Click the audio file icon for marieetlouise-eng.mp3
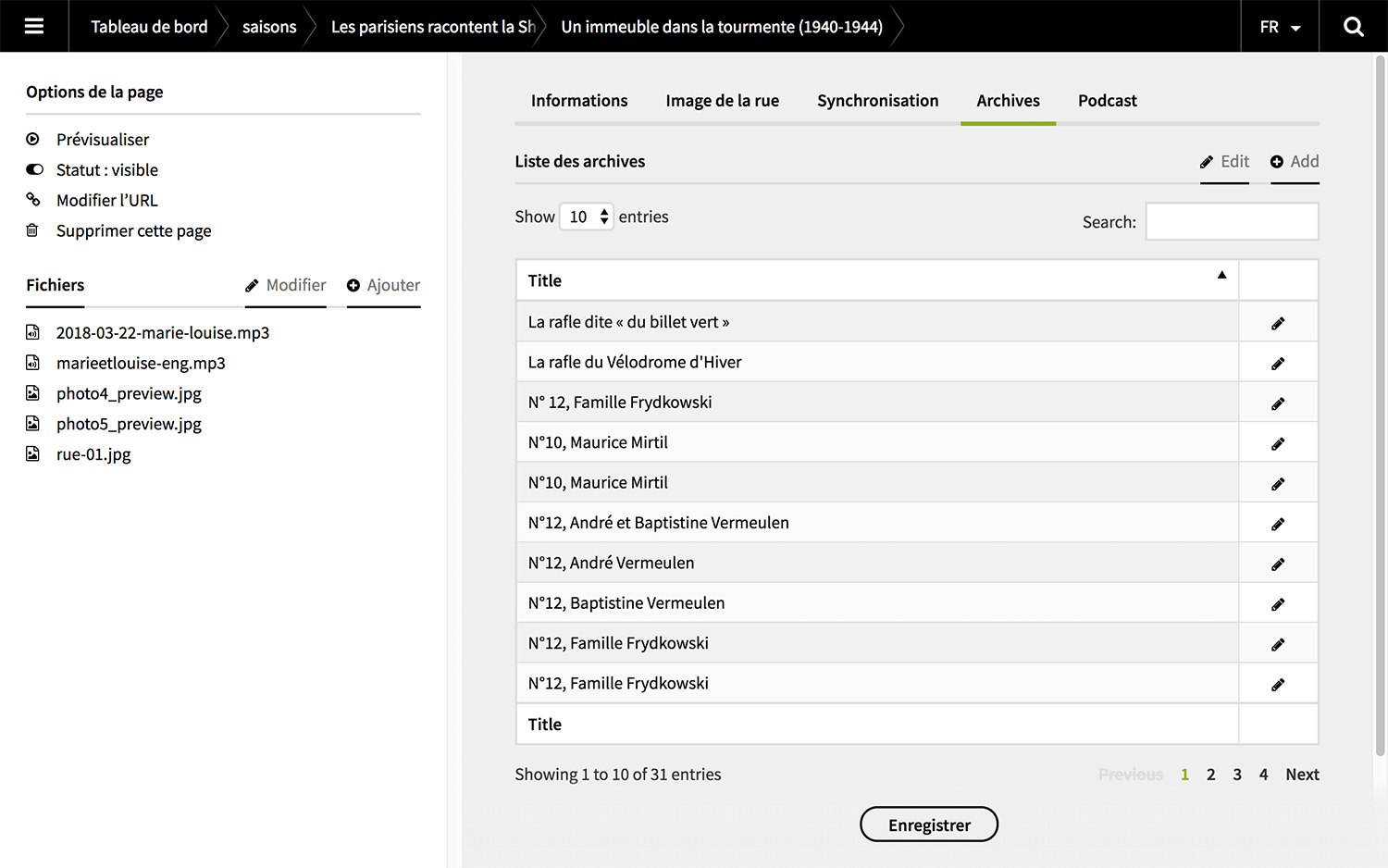The width and height of the screenshot is (1388, 868). pyautogui.click(x=32, y=363)
